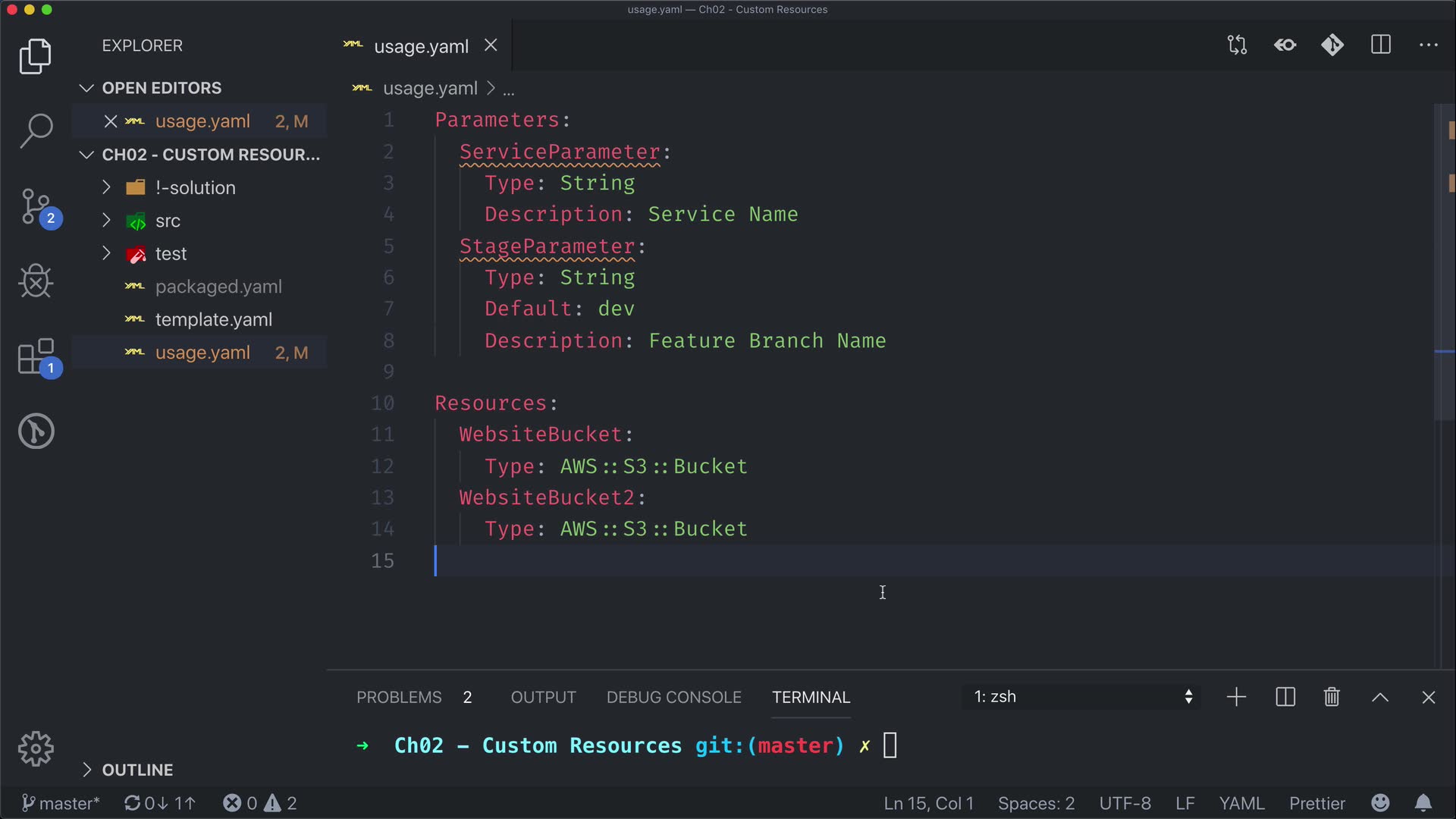Image resolution: width=1456 pixels, height=819 pixels.
Task: Expand the OUTLINE section
Action: 137,770
